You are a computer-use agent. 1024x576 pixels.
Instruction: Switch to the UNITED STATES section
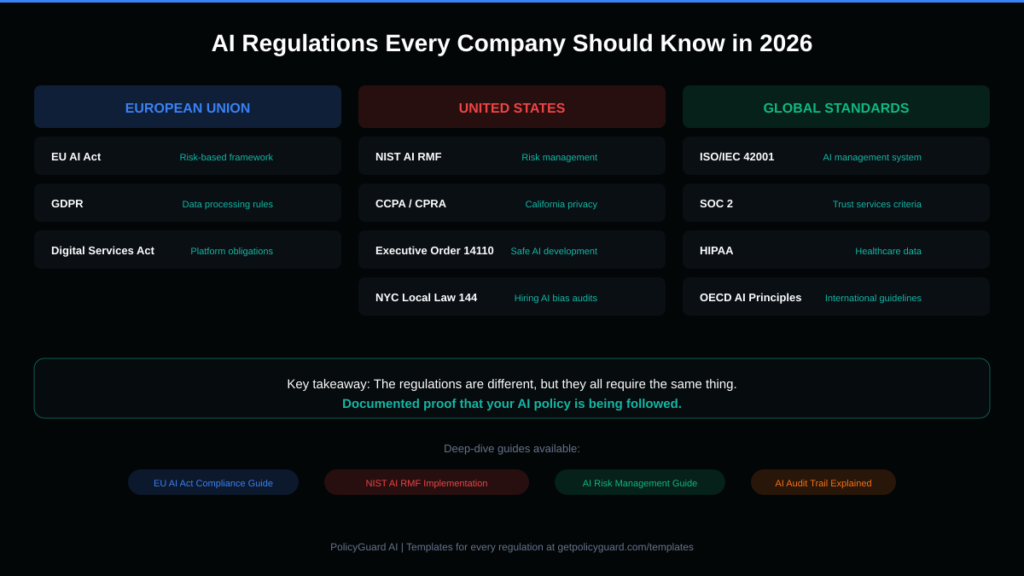tap(511, 106)
